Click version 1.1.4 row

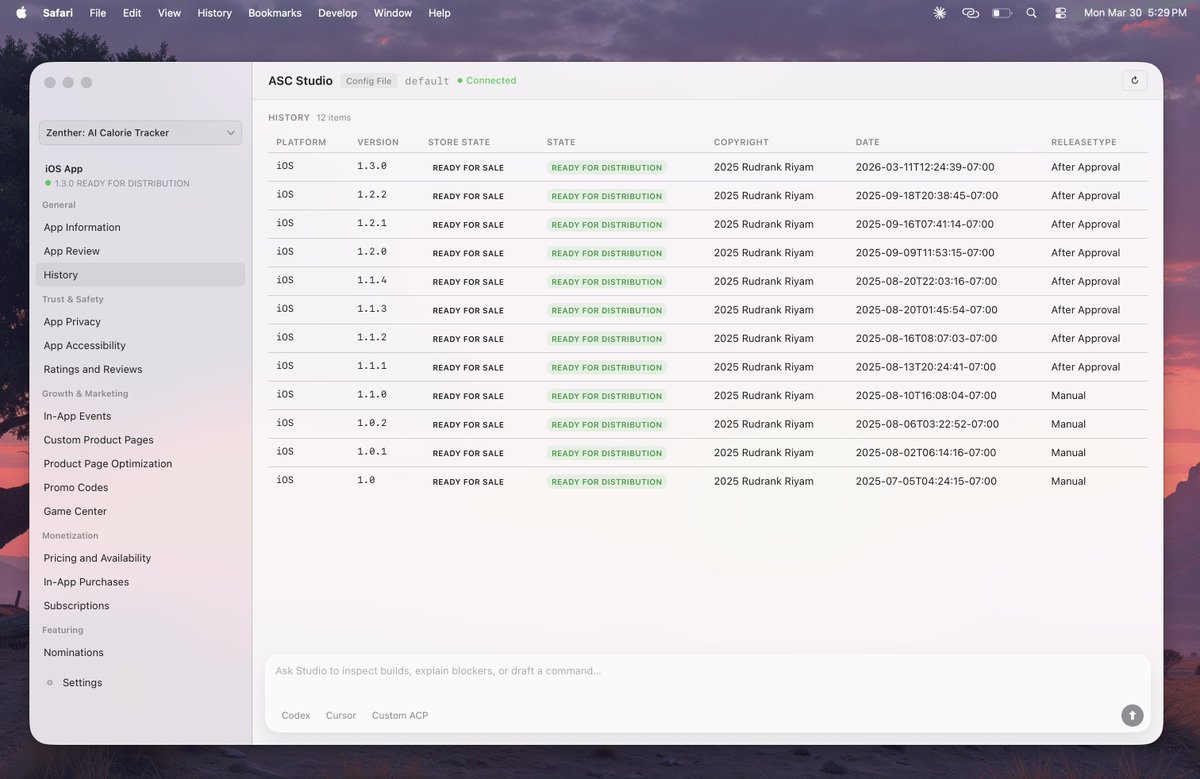click(x=708, y=281)
